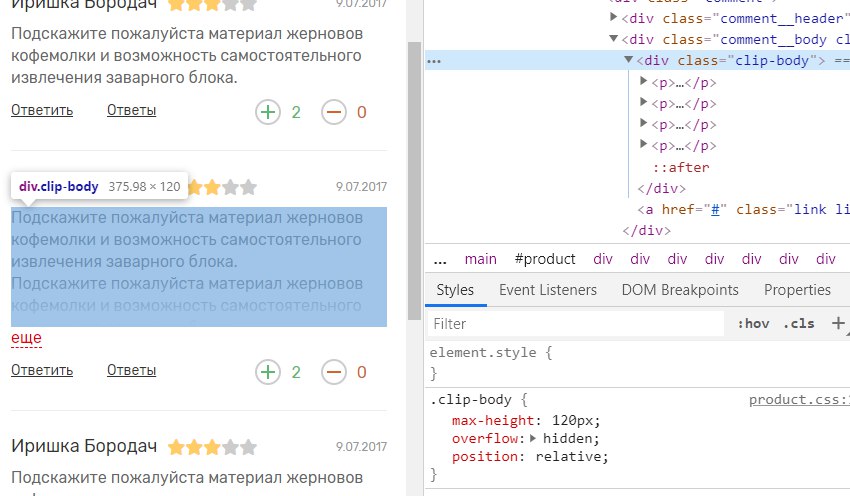
Task: Select main in the breadcrumb bar
Action: 480,259
